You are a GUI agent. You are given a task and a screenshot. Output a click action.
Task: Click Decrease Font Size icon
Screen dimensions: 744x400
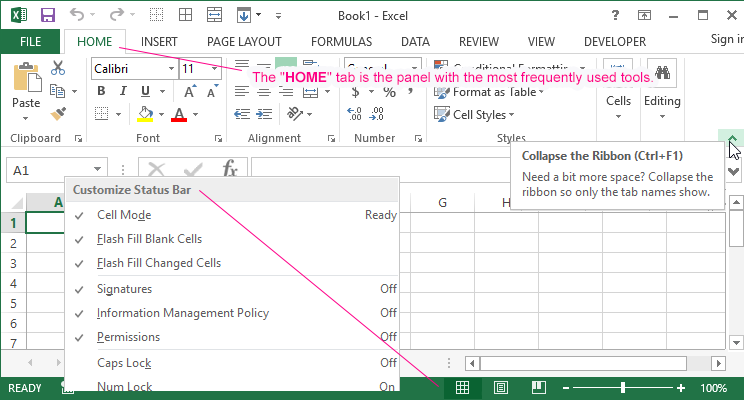(x=212, y=91)
